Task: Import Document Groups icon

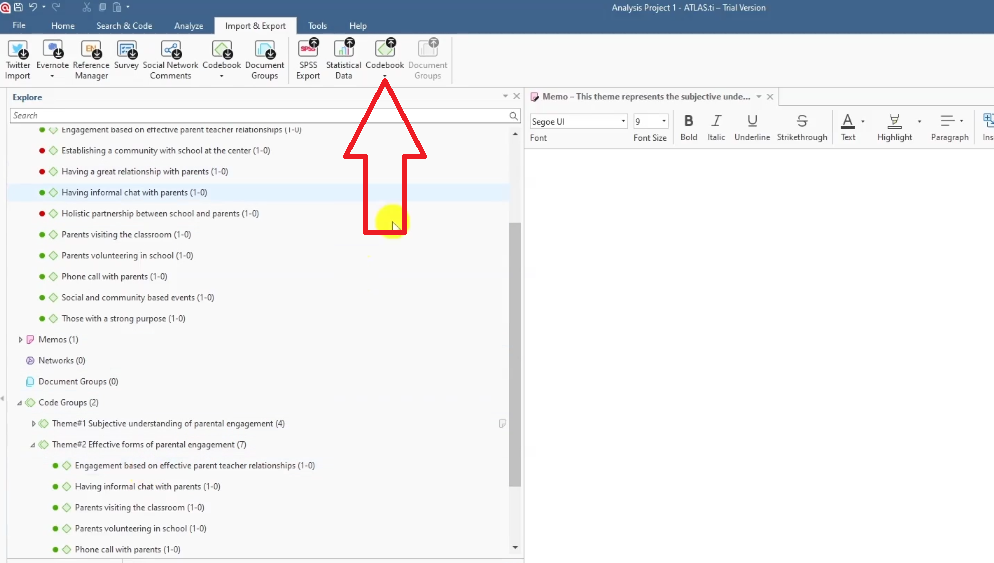Action: point(264,50)
